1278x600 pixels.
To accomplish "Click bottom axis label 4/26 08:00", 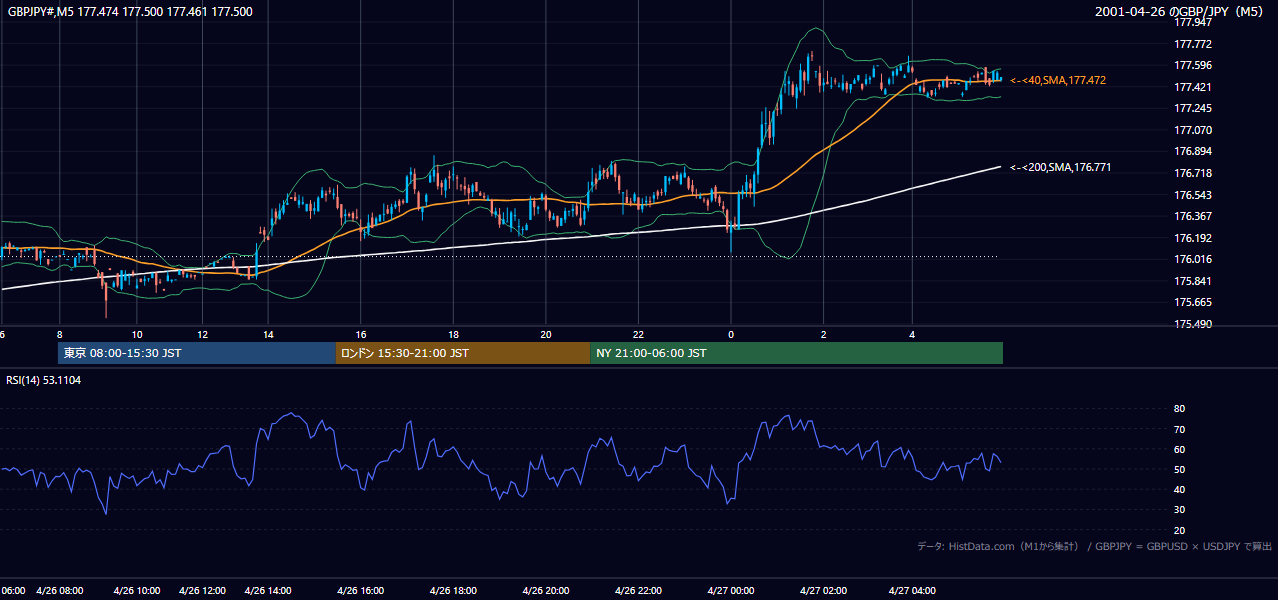I will 60,591.
